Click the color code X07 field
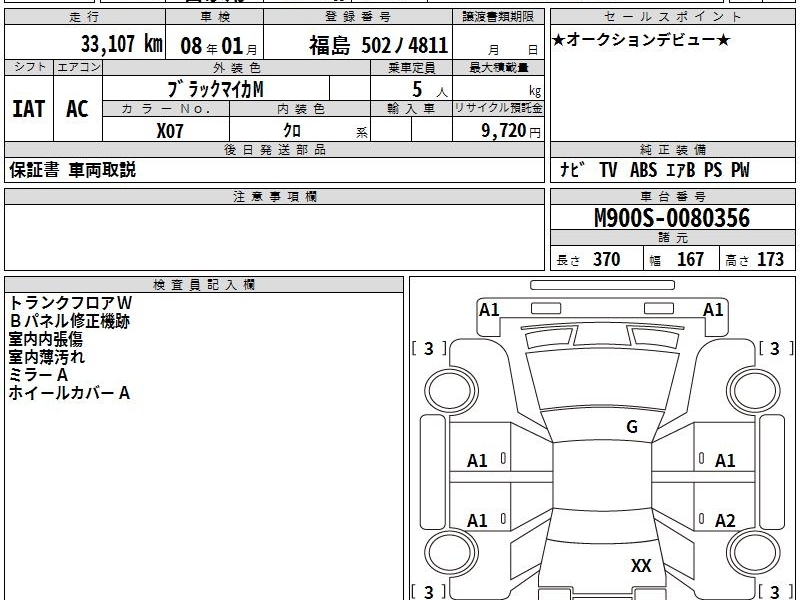The image size is (800, 600). pyautogui.click(x=169, y=131)
